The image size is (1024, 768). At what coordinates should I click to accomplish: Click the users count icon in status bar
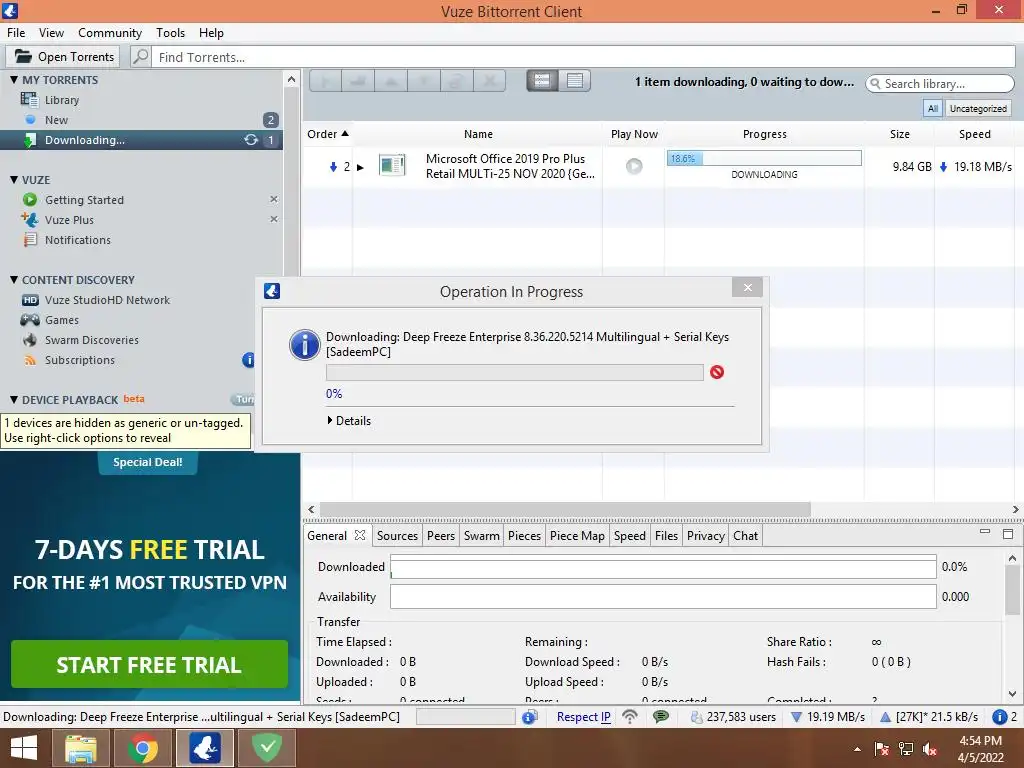697,717
